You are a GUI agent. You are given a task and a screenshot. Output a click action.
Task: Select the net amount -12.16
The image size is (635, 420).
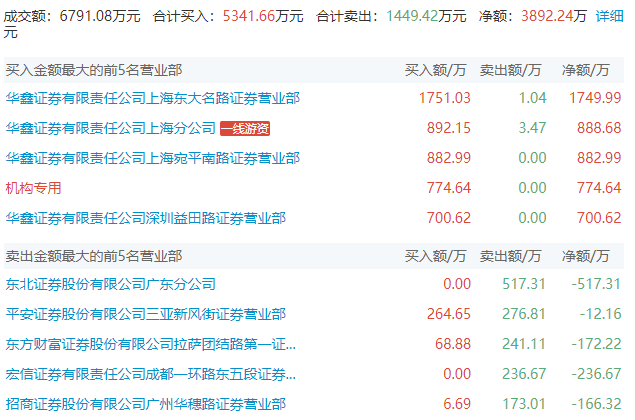point(600,314)
